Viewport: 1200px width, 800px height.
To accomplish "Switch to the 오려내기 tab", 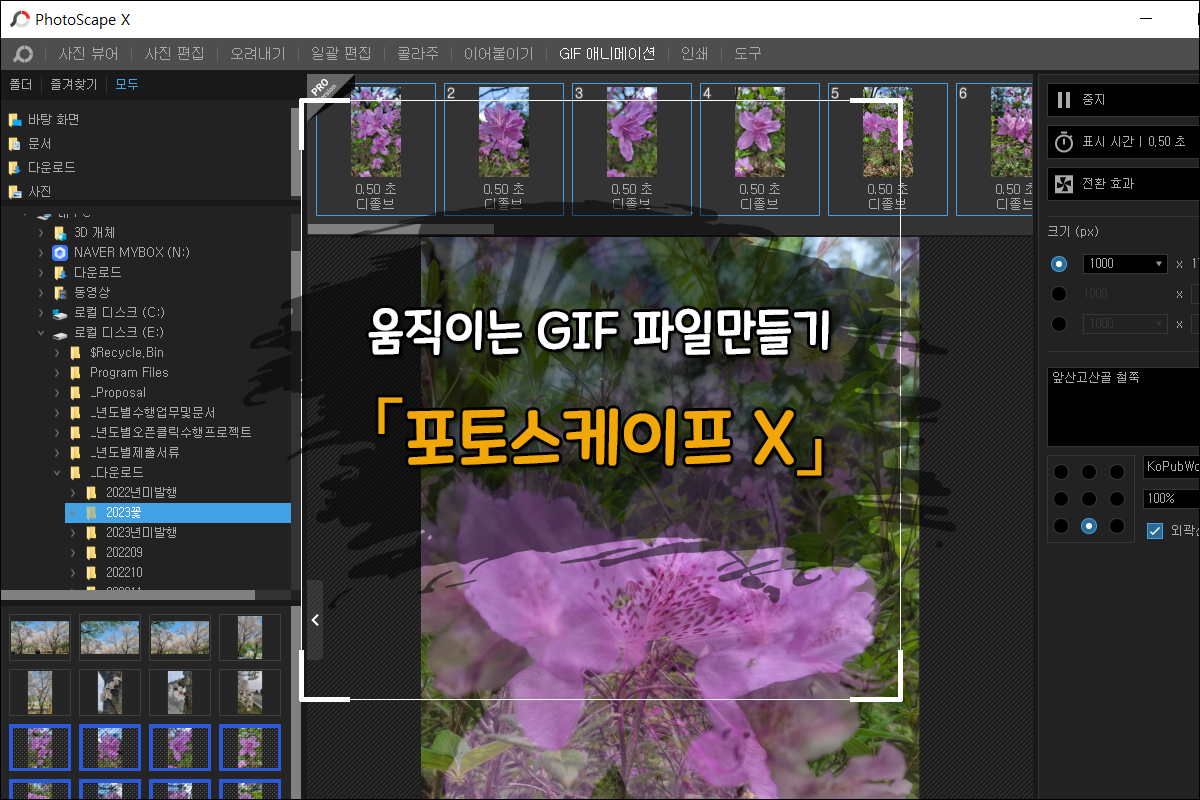I will pyautogui.click(x=258, y=54).
